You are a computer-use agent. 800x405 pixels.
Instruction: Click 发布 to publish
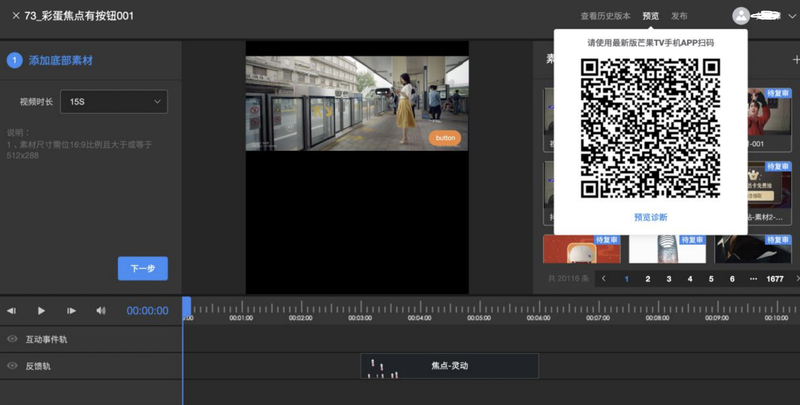[679, 16]
